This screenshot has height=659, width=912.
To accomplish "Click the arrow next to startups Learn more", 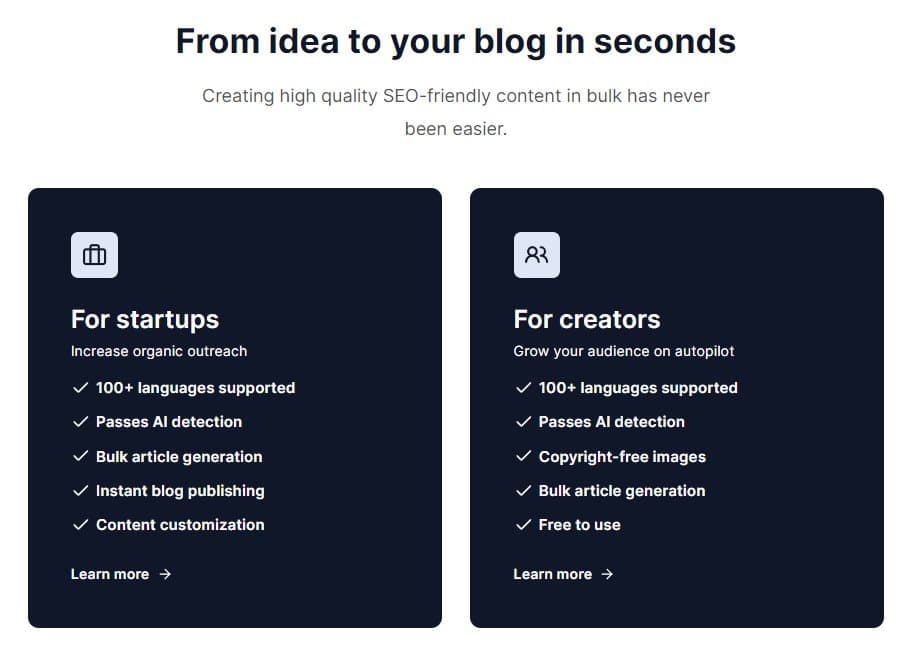I will (x=165, y=574).
